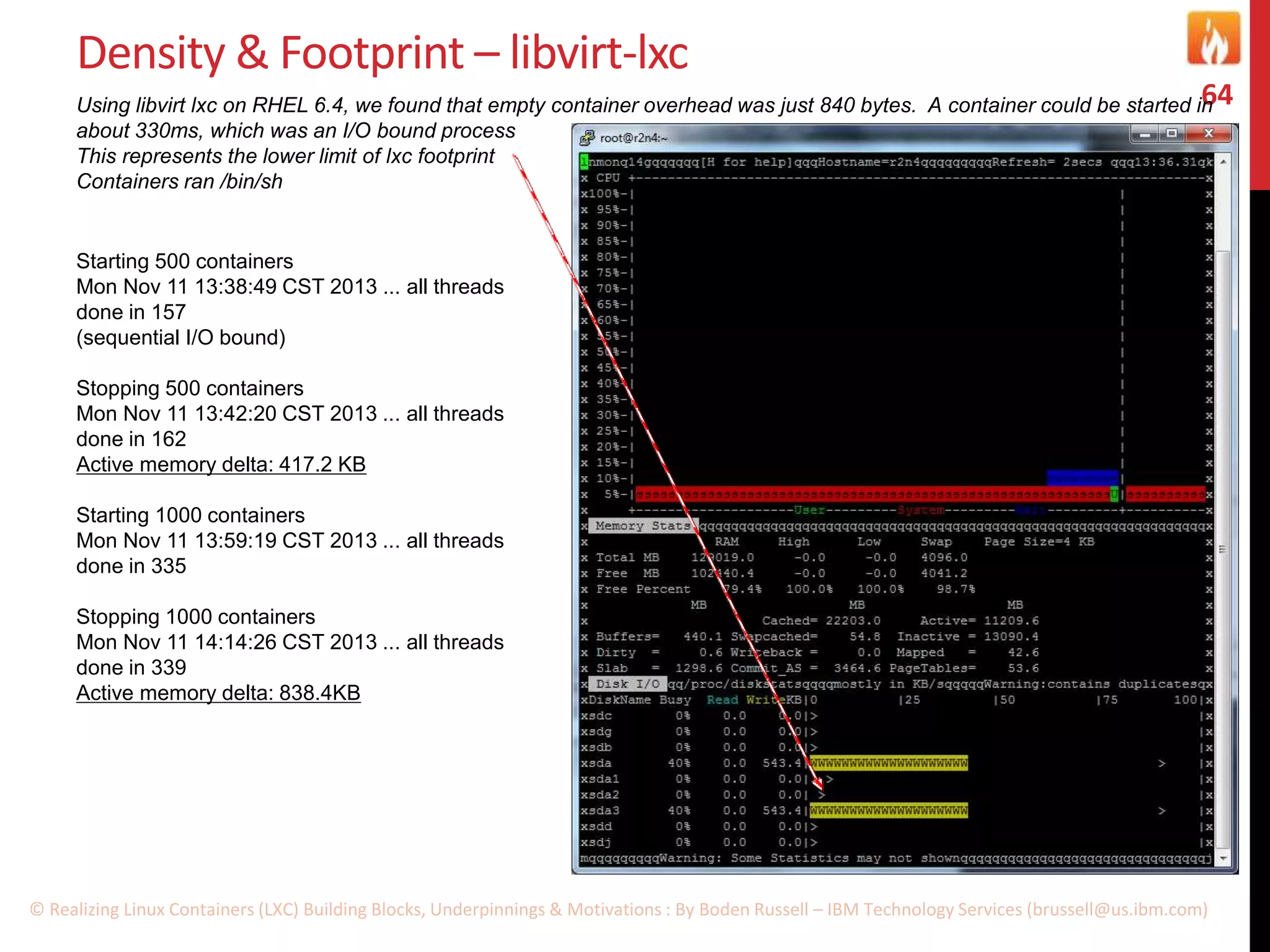The height and width of the screenshot is (952, 1270).
Task: Click the 'Inactive = 13090.4' value
Action: [x=968, y=637]
